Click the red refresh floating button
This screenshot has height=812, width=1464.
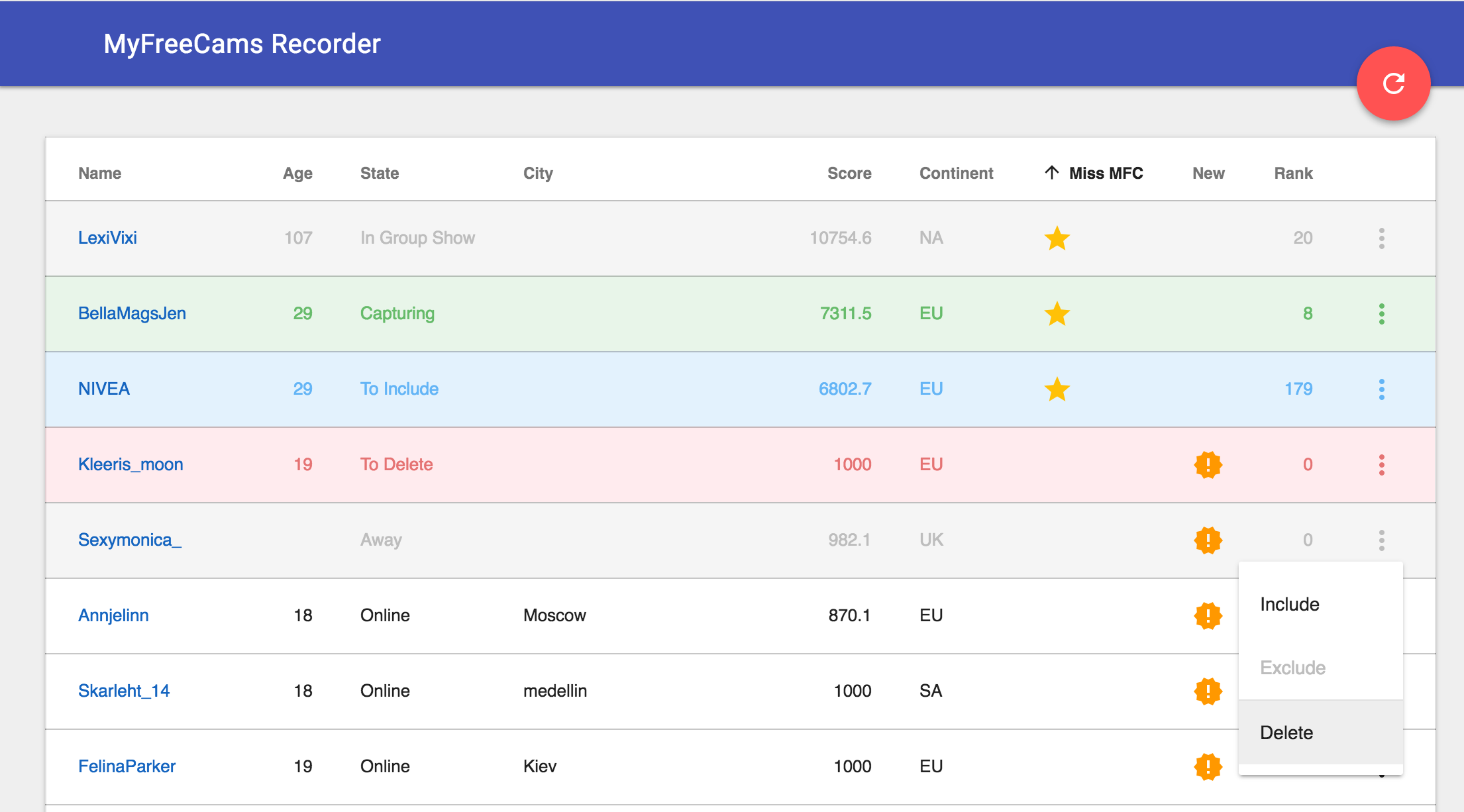point(1393,83)
